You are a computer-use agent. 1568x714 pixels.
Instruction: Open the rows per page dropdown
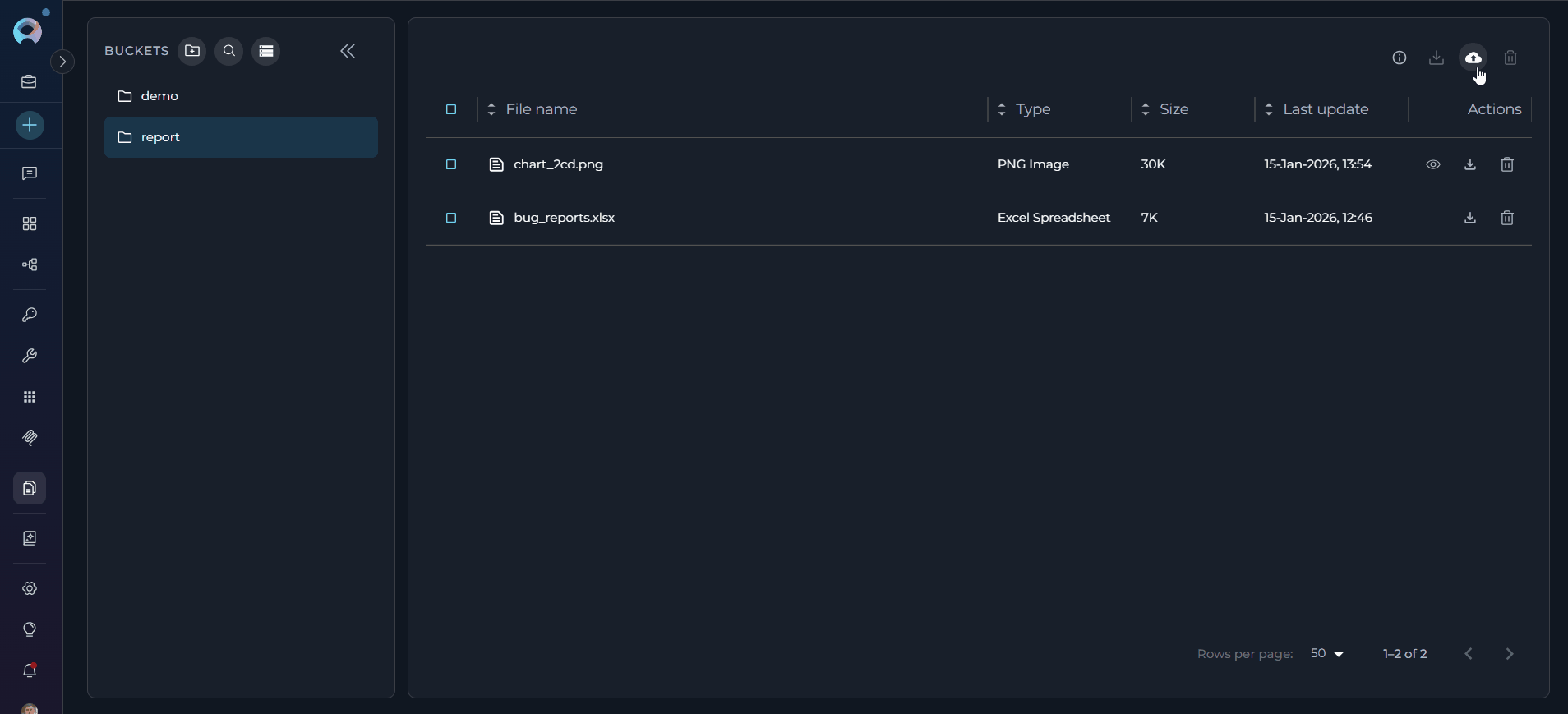(1326, 654)
